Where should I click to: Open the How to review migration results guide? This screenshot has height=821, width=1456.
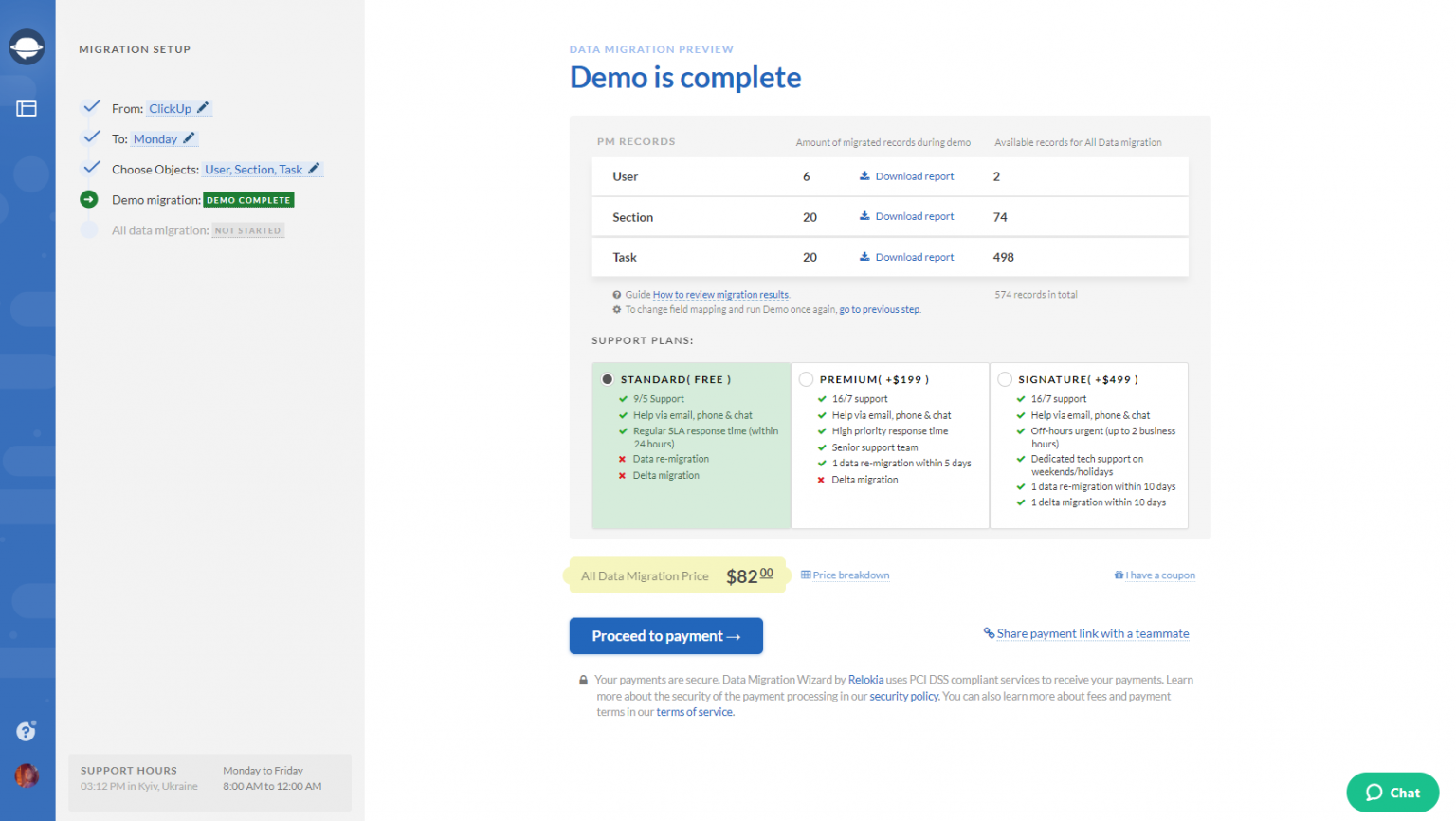pyautogui.click(x=719, y=294)
